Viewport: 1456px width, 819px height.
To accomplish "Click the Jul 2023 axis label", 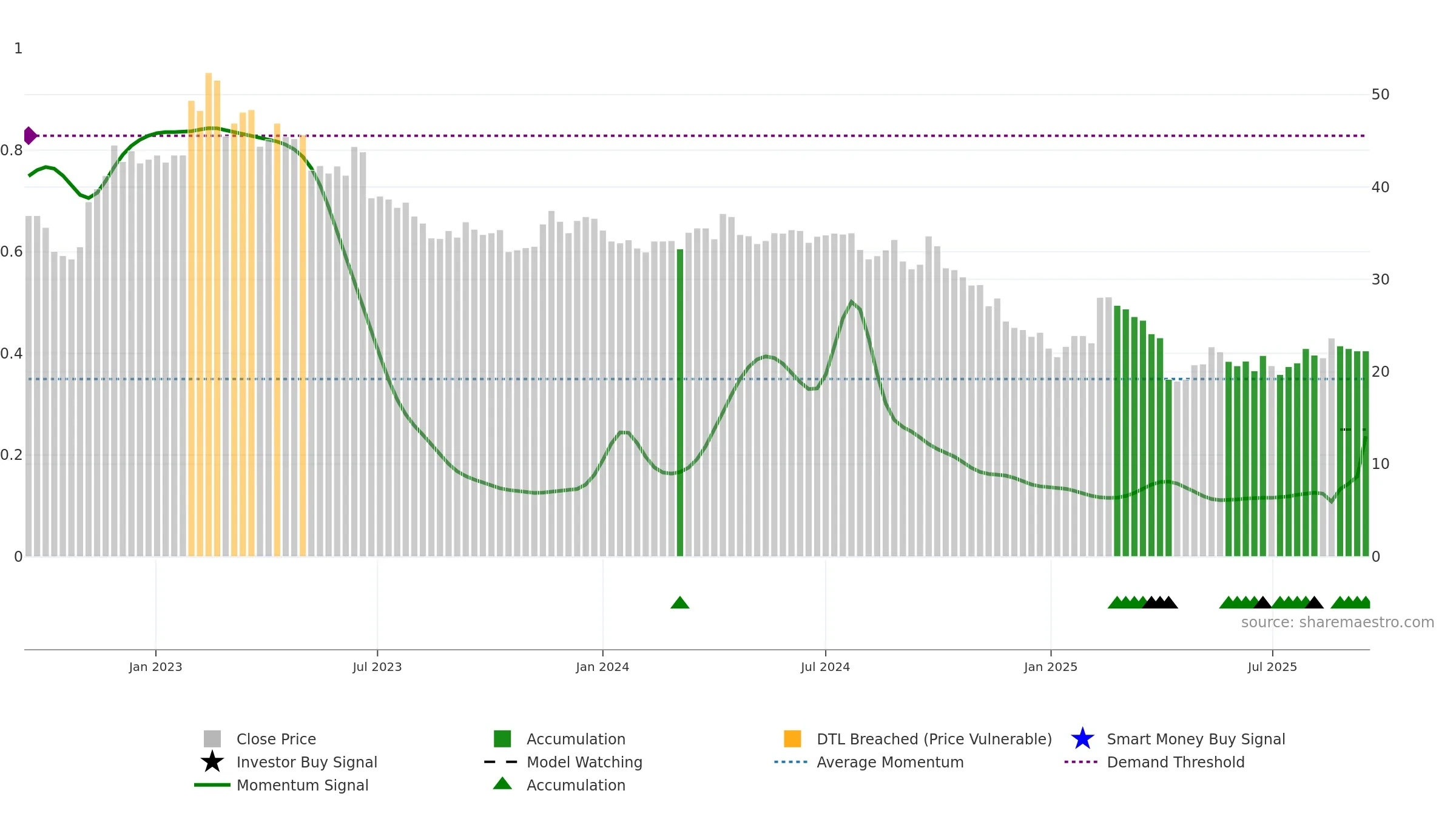I will coord(377,667).
